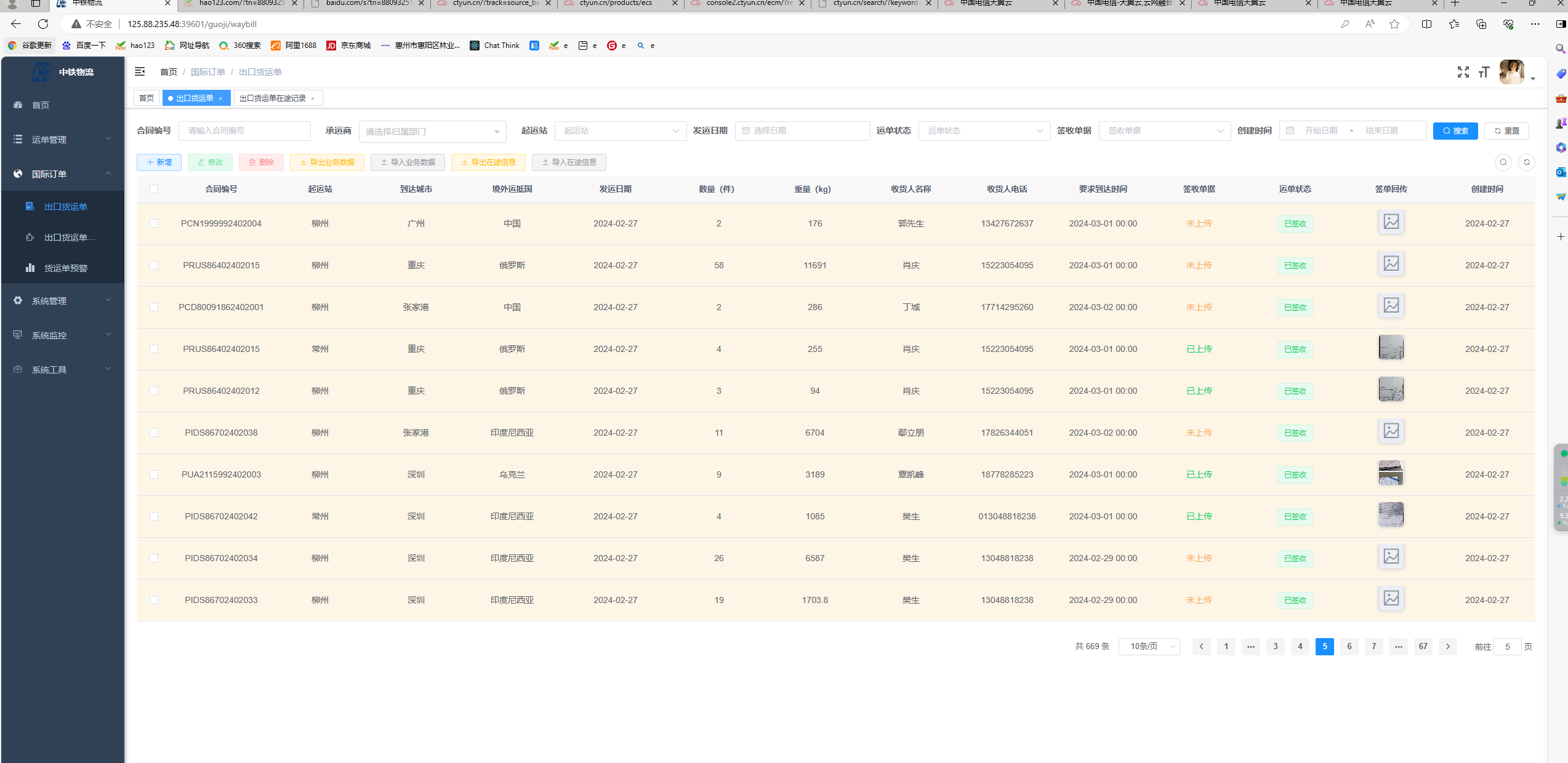
Task: Open 货运单预警 in the sidebar
Action: coord(63,268)
